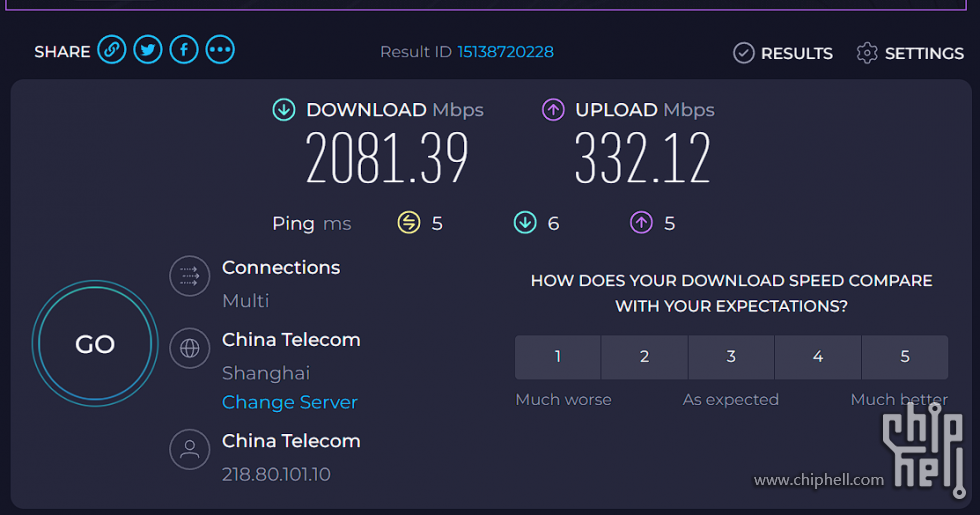Click the Change Server link

290,402
